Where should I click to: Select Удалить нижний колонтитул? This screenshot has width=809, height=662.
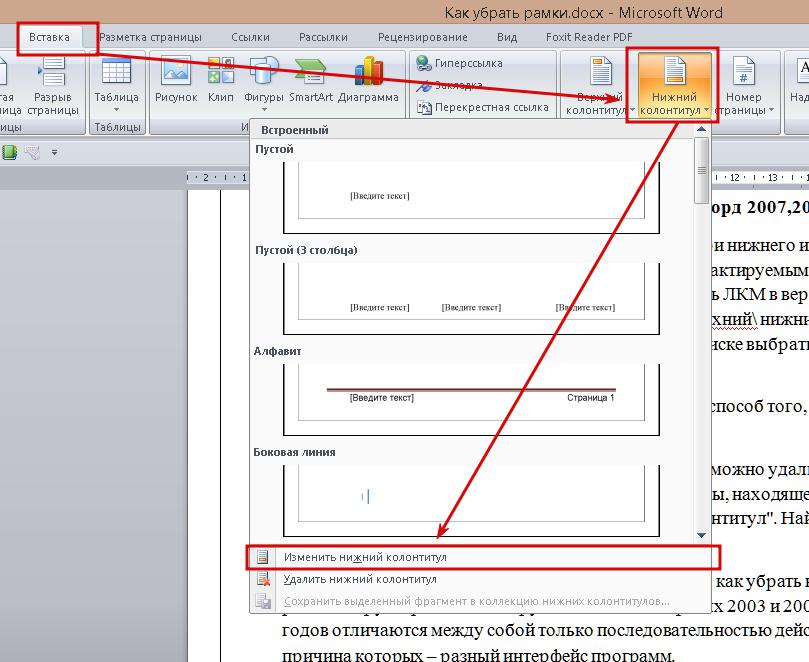[481, 579]
